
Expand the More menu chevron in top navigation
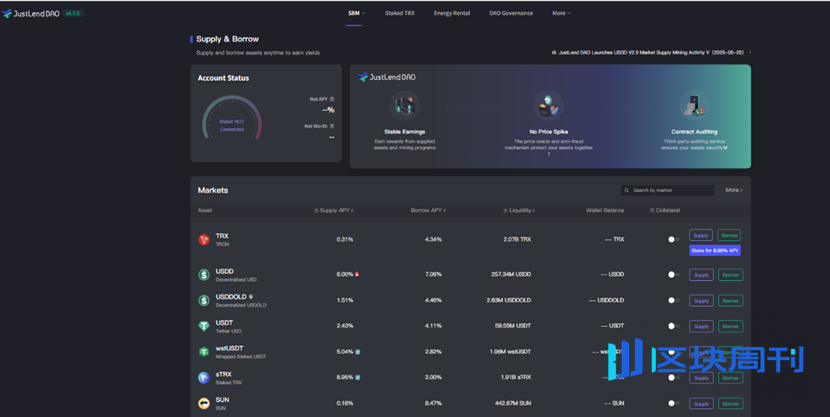click(569, 13)
